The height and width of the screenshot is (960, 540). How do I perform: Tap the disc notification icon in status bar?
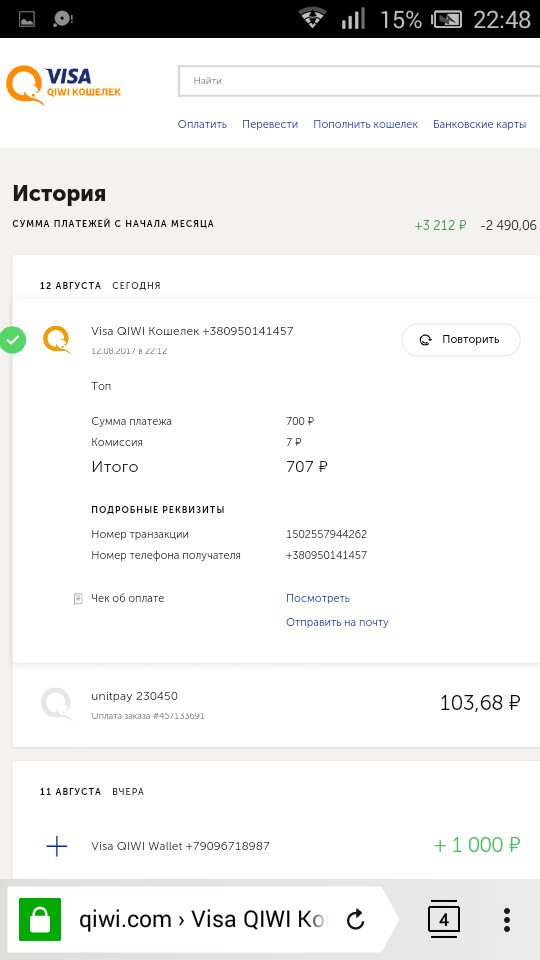click(62, 19)
